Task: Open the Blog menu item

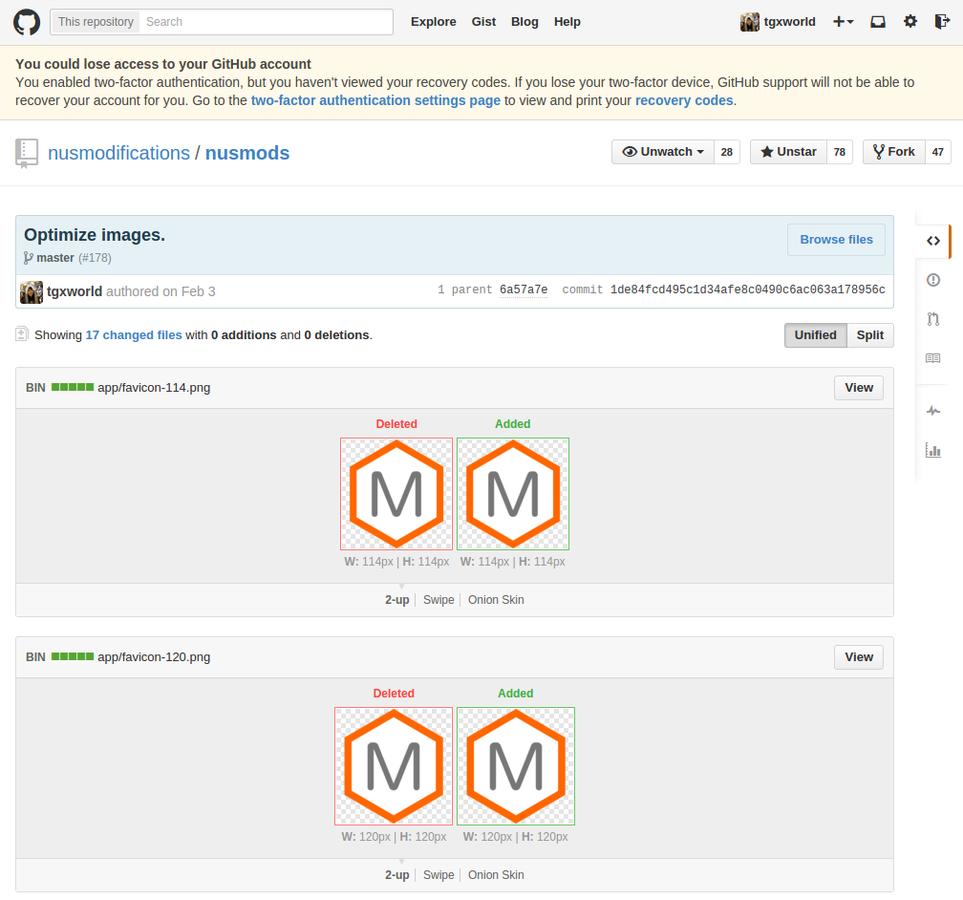Action: 524,22
